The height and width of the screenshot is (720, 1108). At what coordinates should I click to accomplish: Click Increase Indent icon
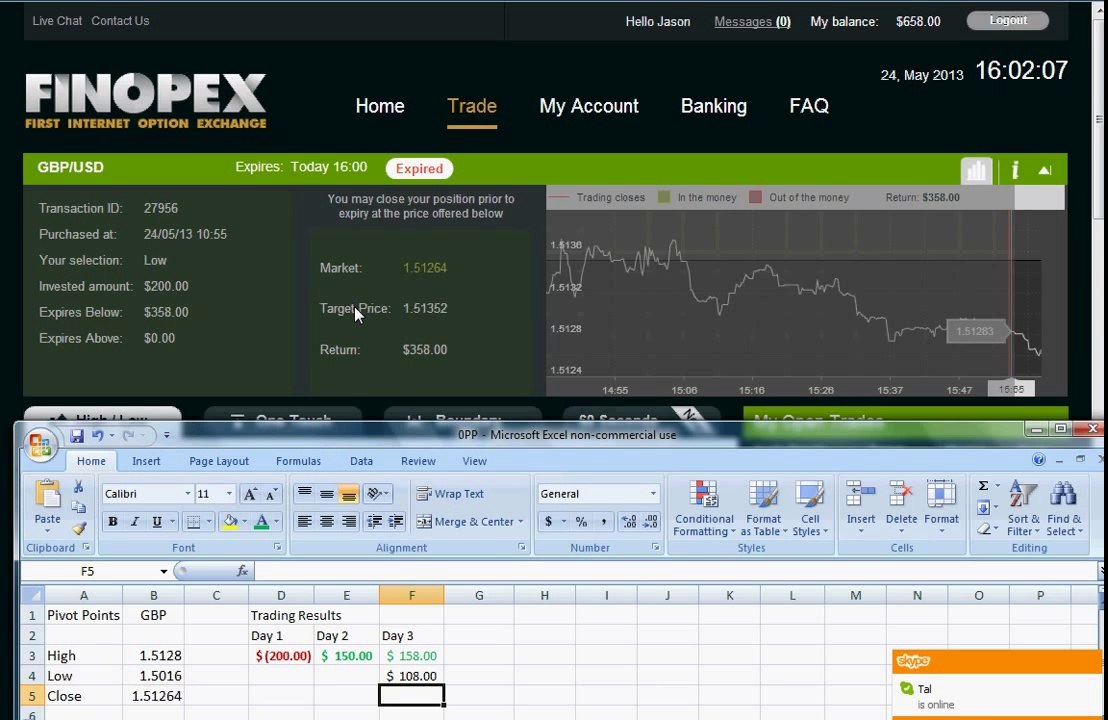(x=396, y=521)
